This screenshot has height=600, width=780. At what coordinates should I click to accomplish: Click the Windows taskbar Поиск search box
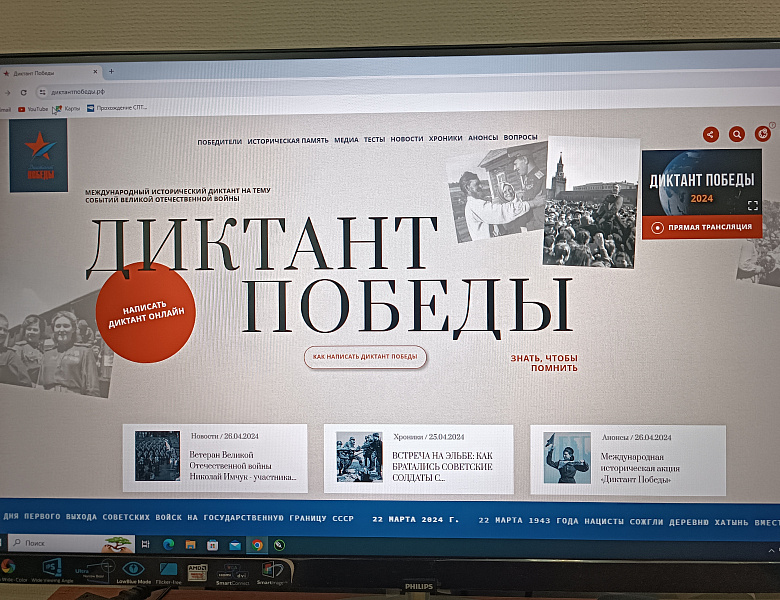point(72,543)
